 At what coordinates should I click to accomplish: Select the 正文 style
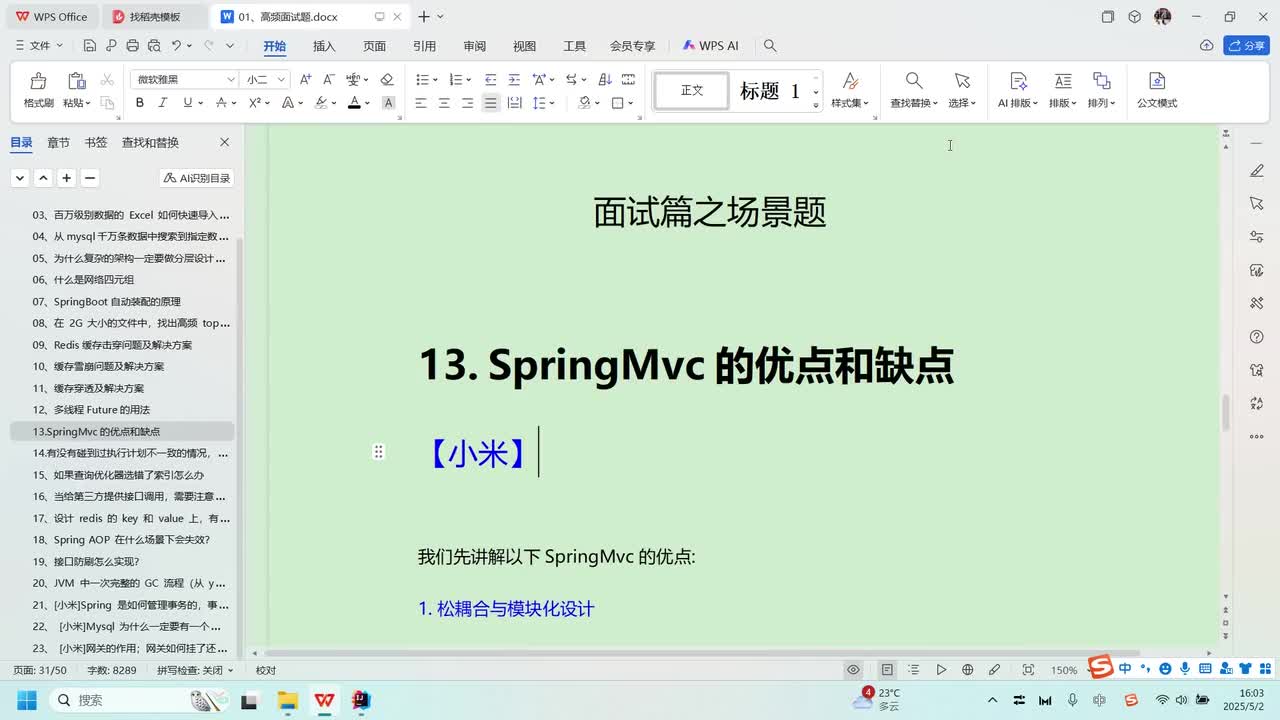[x=692, y=91]
